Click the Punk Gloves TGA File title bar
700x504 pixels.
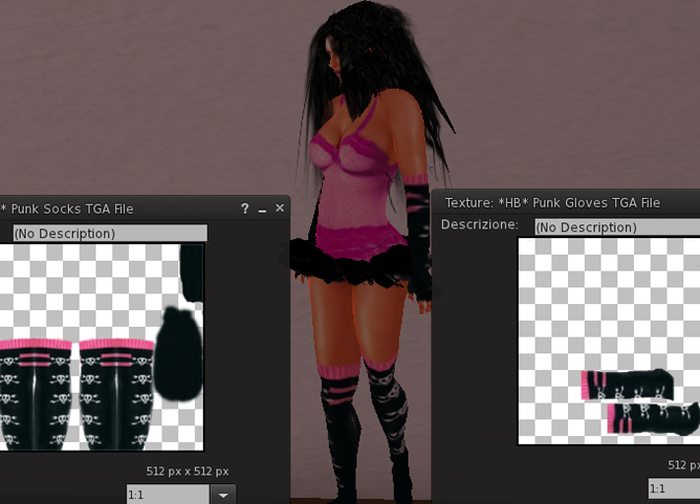[x=566, y=202]
